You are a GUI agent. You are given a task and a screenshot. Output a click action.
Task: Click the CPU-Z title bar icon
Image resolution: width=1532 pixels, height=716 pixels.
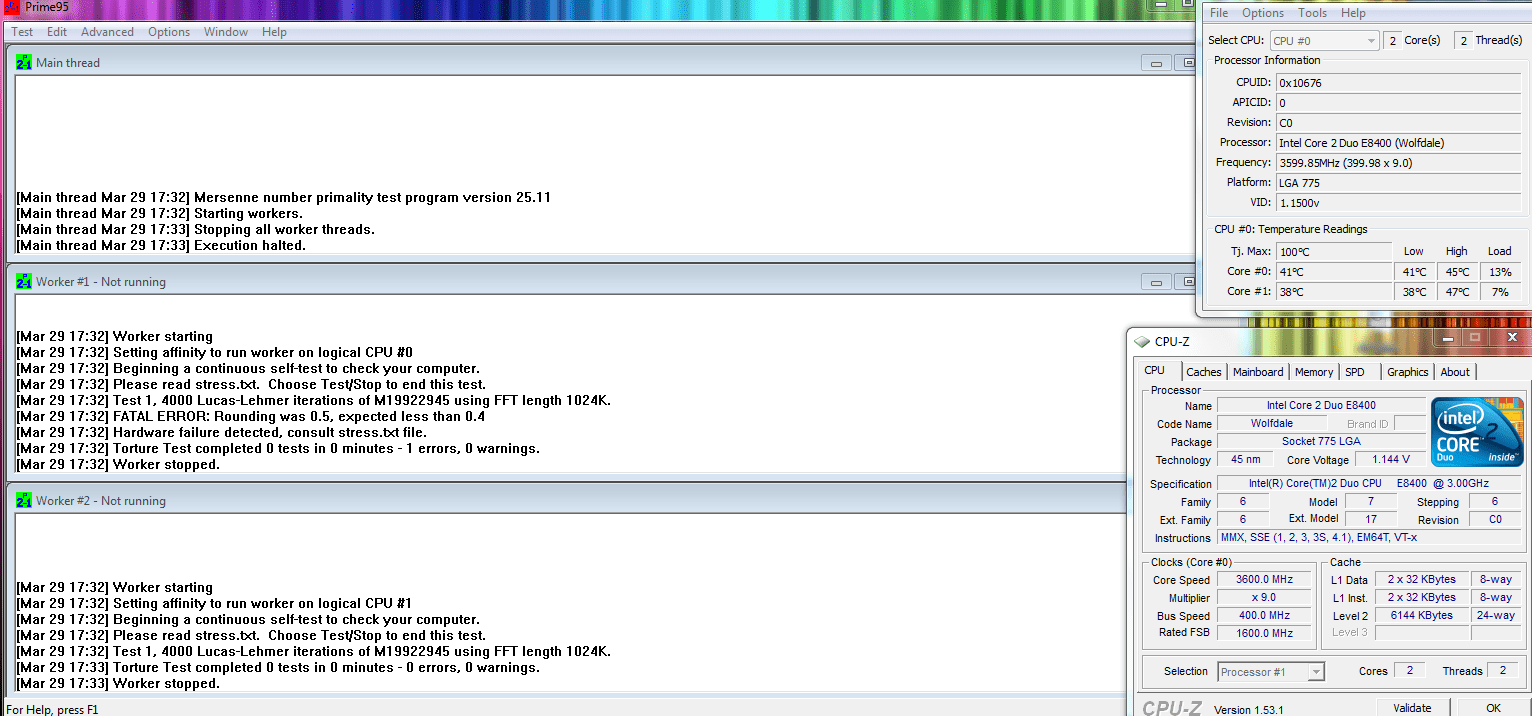pos(1142,342)
